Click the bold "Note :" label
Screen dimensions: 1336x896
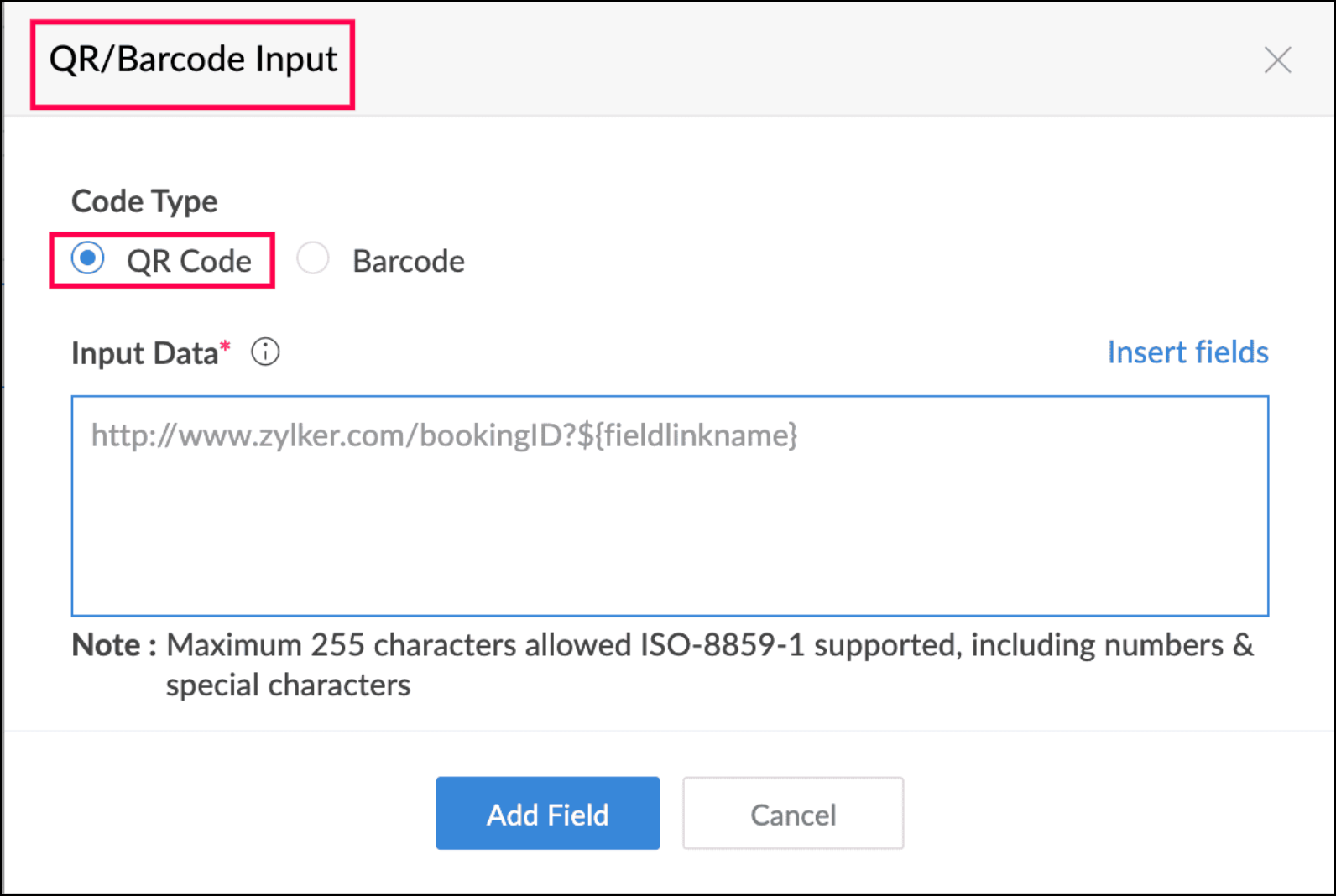click(114, 645)
